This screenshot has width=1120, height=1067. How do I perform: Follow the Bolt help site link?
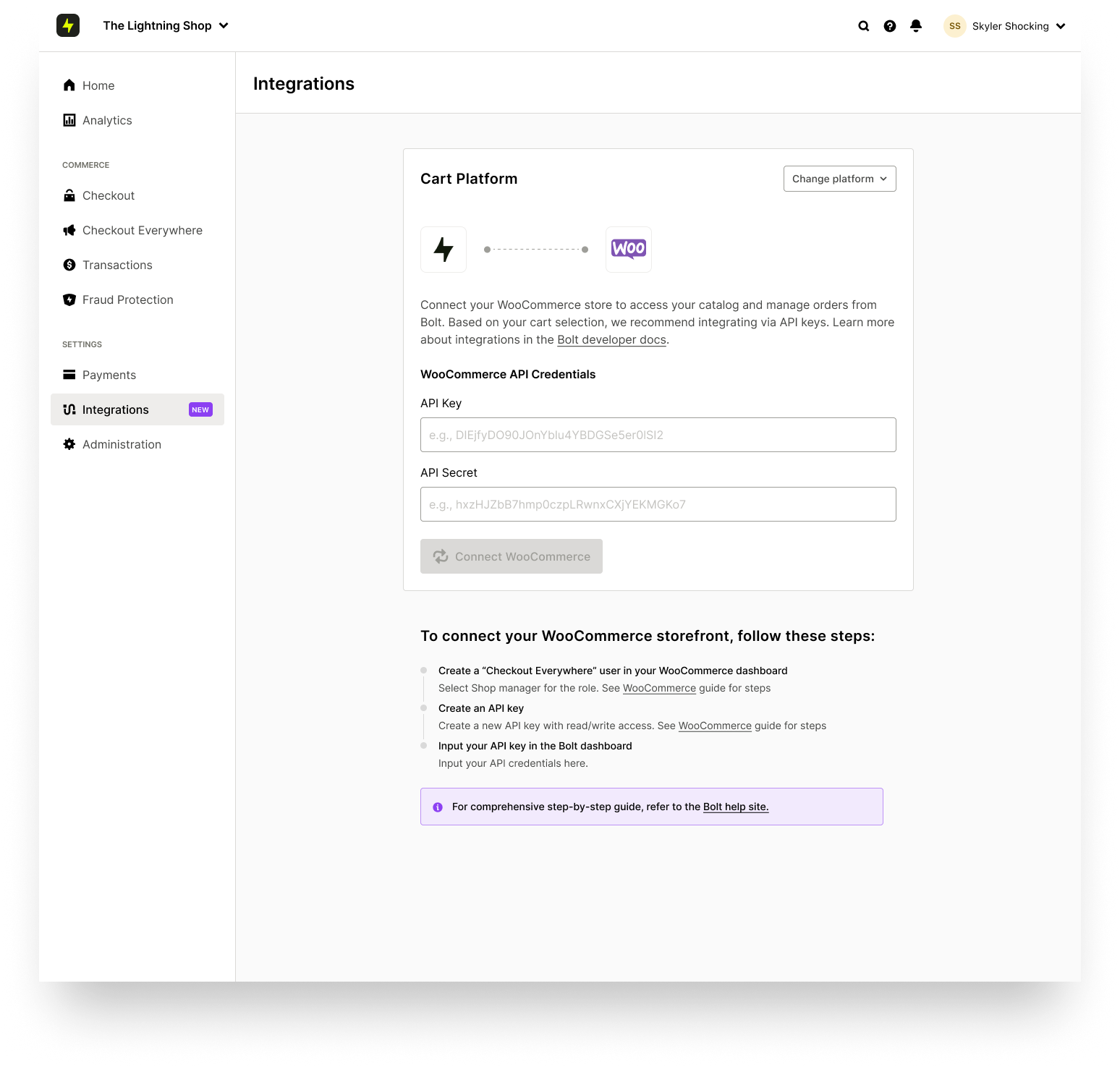coord(736,807)
